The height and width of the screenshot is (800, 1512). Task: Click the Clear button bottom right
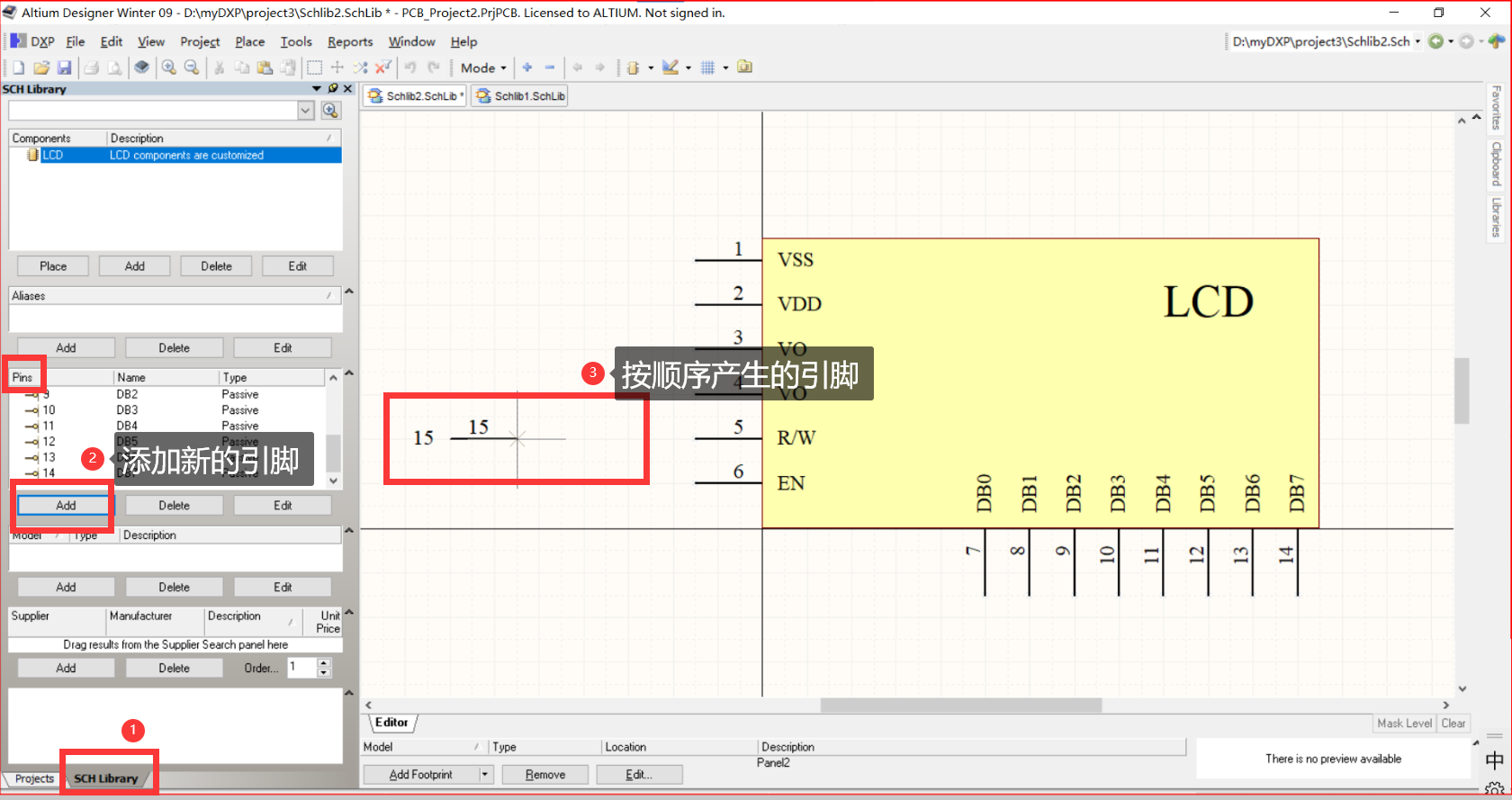(1453, 724)
